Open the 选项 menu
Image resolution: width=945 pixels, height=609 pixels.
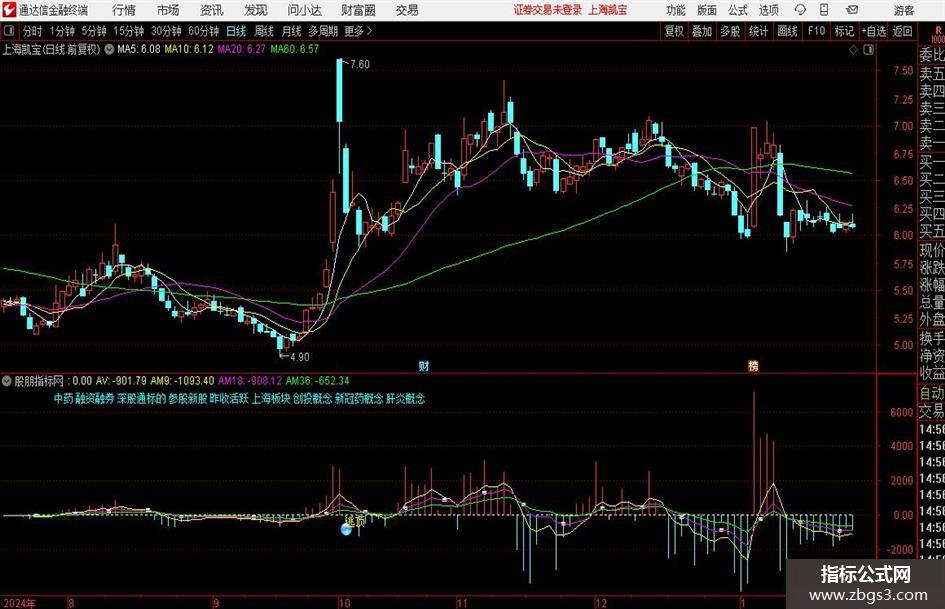[768, 10]
